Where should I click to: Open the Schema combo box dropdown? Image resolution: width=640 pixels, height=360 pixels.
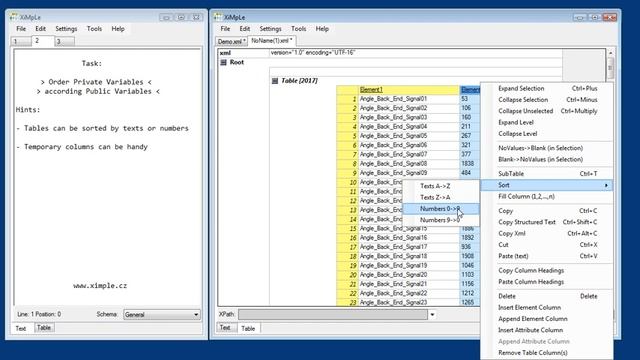196,315
